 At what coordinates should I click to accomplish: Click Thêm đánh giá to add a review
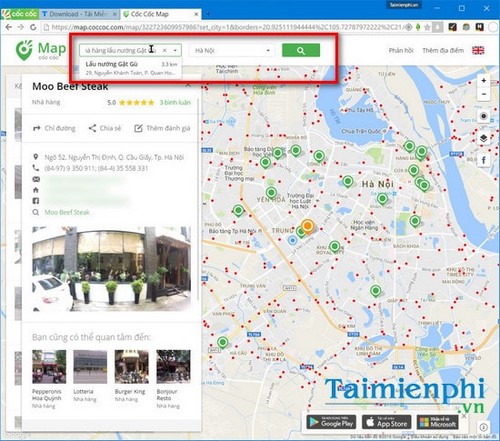(x=162, y=128)
